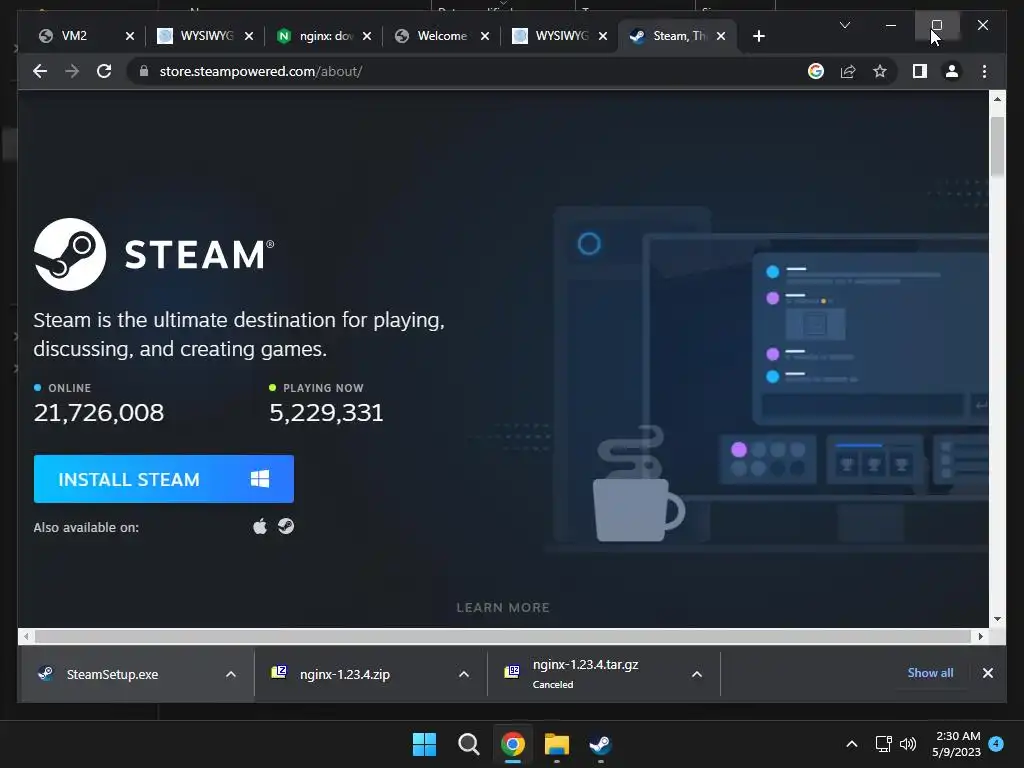Open Chrome three-dot menu
Image resolution: width=1024 pixels, height=768 pixels.
pyautogui.click(x=984, y=71)
